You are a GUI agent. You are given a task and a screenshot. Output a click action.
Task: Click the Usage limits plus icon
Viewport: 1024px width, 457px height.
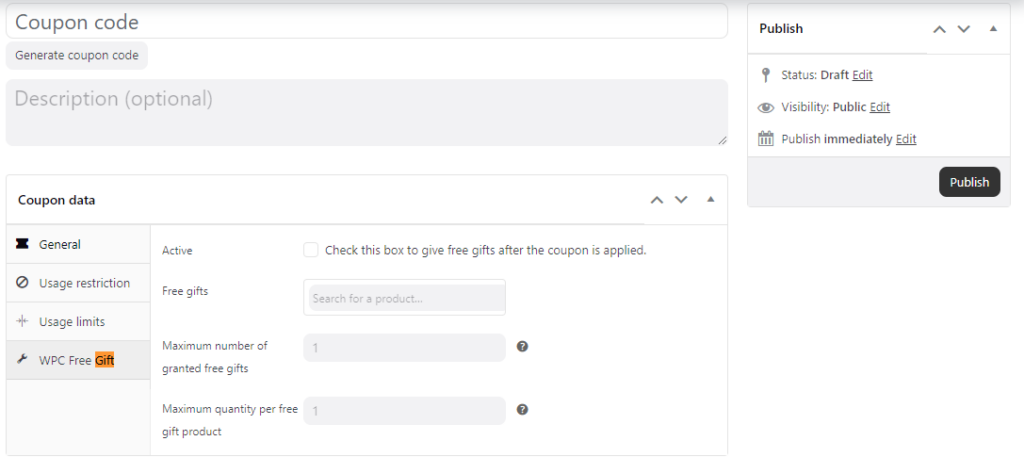(x=22, y=321)
